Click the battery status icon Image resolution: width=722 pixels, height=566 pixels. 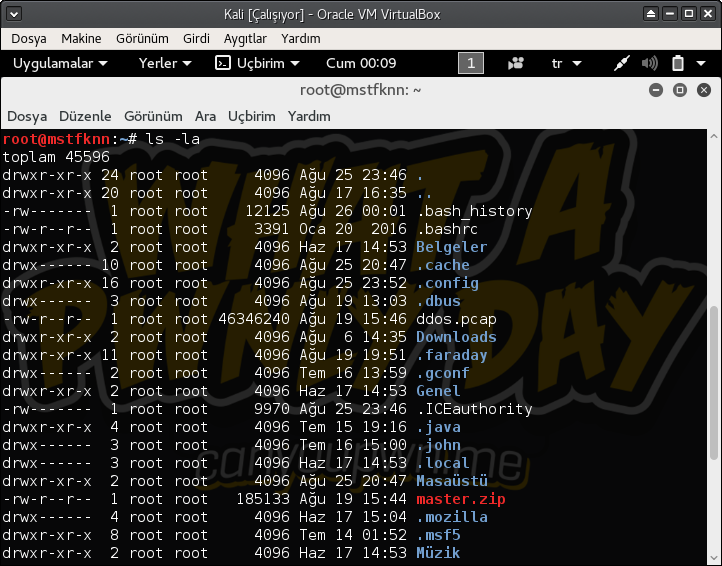(x=678, y=63)
